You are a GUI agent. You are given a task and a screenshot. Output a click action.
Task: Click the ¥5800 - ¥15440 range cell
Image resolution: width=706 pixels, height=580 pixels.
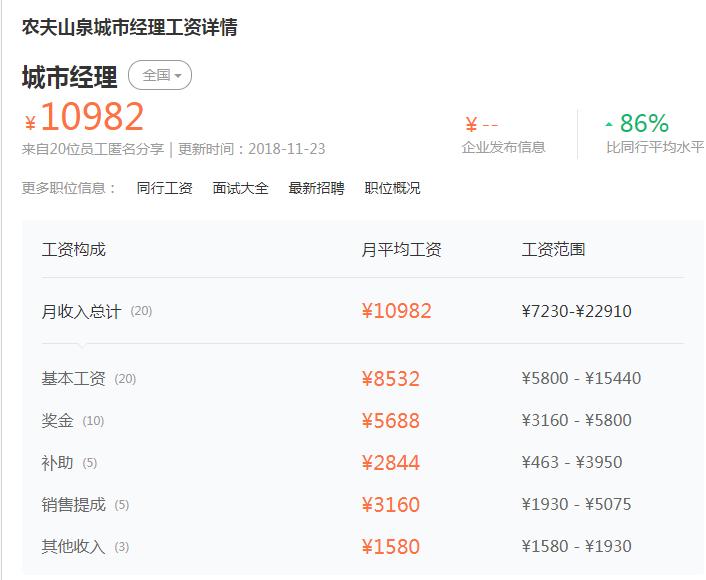(x=581, y=378)
